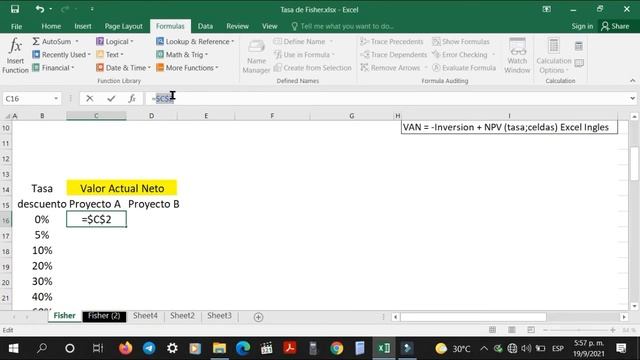The width and height of the screenshot is (640, 360).
Task: Click the Share button
Action: pos(616,26)
